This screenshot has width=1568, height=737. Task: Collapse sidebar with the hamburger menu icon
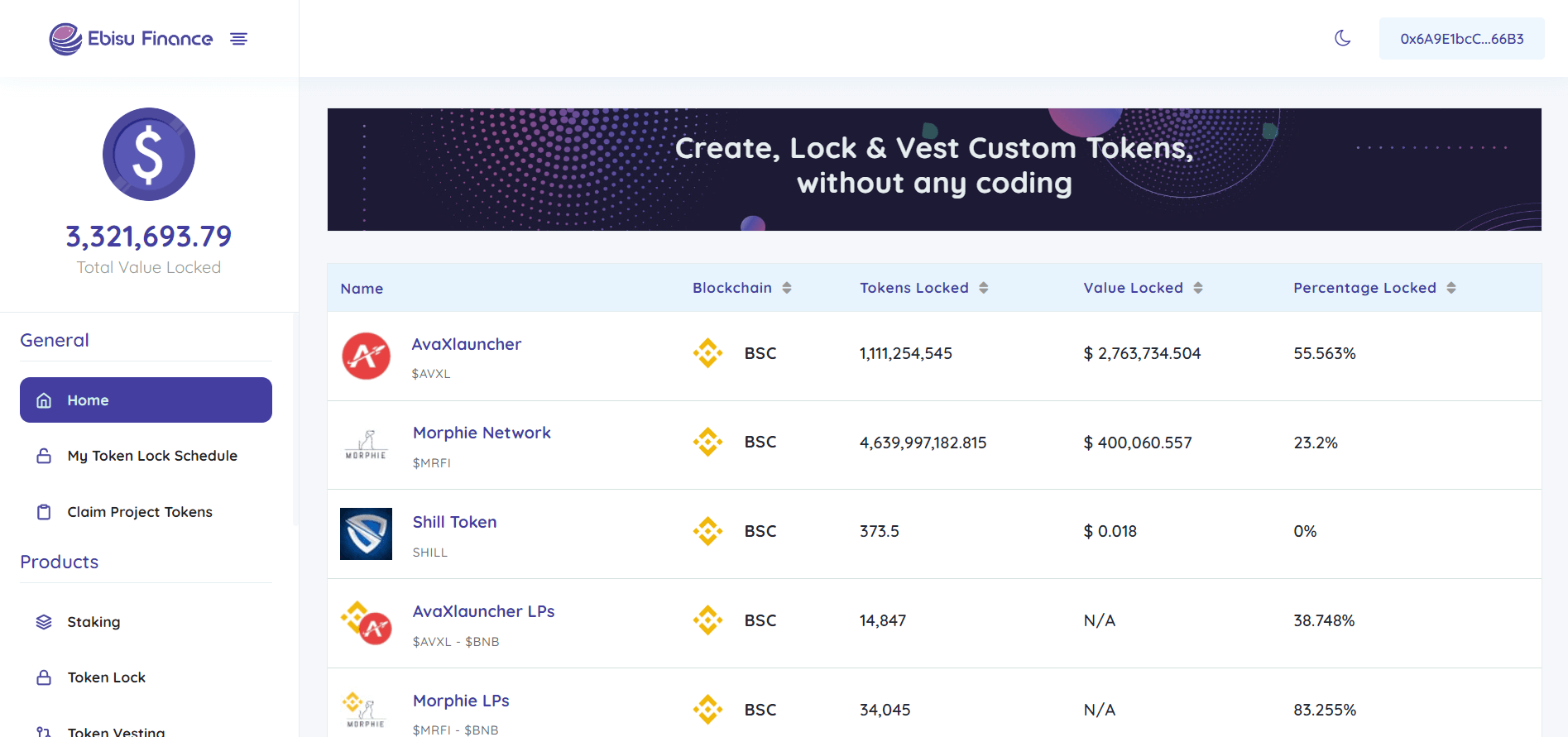pyautogui.click(x=238, y=39)
